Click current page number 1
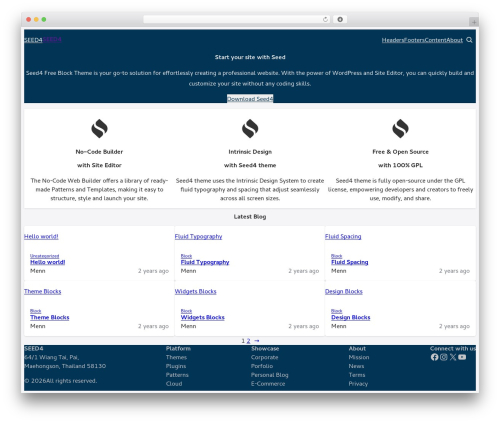The width and height of the screenshot is (500, 423). (x=243, y=341)
